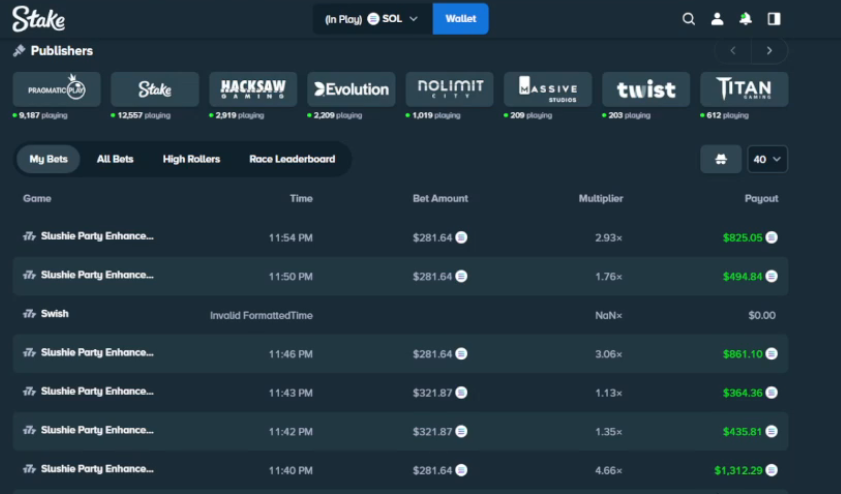This screenshot has width=841, height=494.
Task: Open the Stake publisher card
Action: pos(155,89)
